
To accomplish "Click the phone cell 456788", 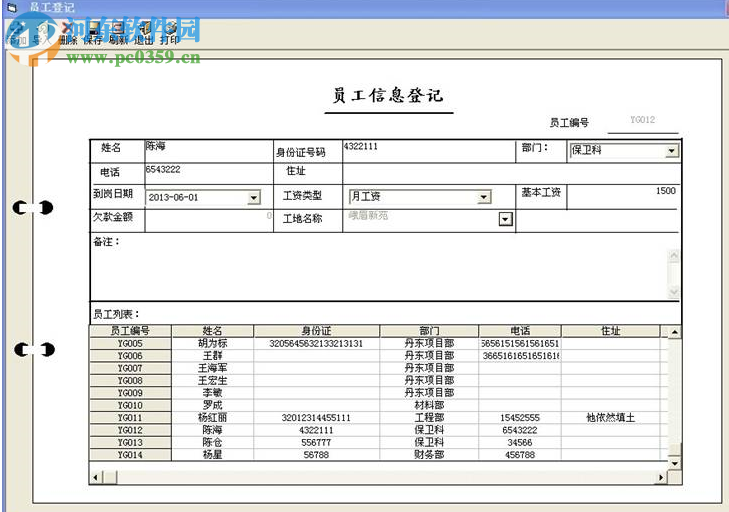I will (x=520, y=455).
